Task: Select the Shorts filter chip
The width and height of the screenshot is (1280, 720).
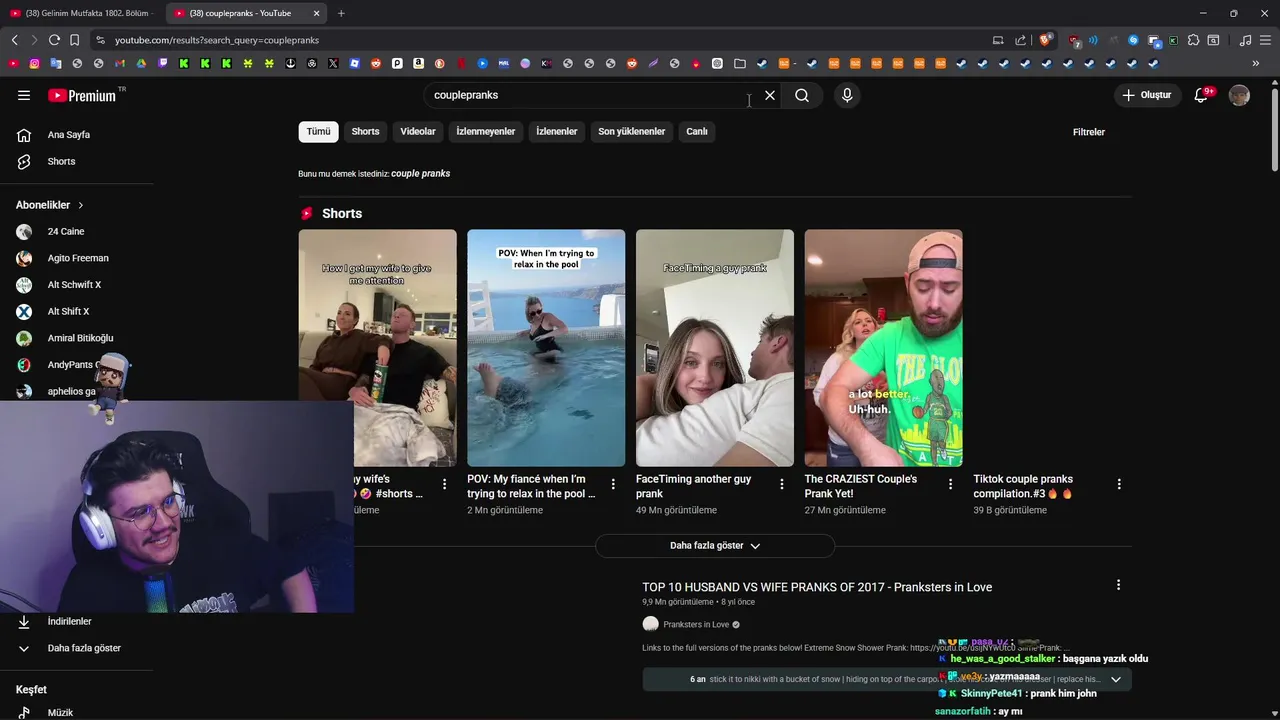Action: (365, 132)
